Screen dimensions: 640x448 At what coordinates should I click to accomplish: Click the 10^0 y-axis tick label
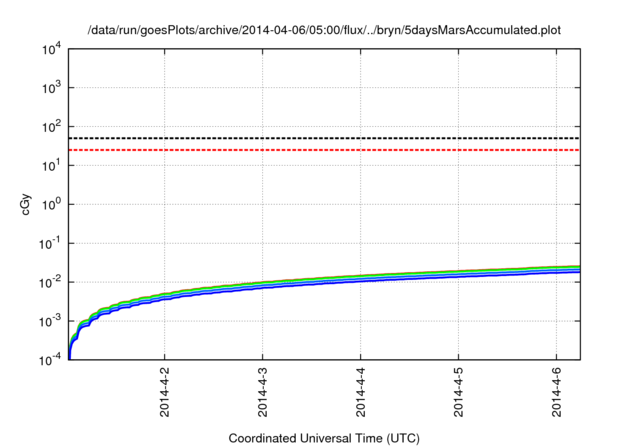[x=51, y=205]
